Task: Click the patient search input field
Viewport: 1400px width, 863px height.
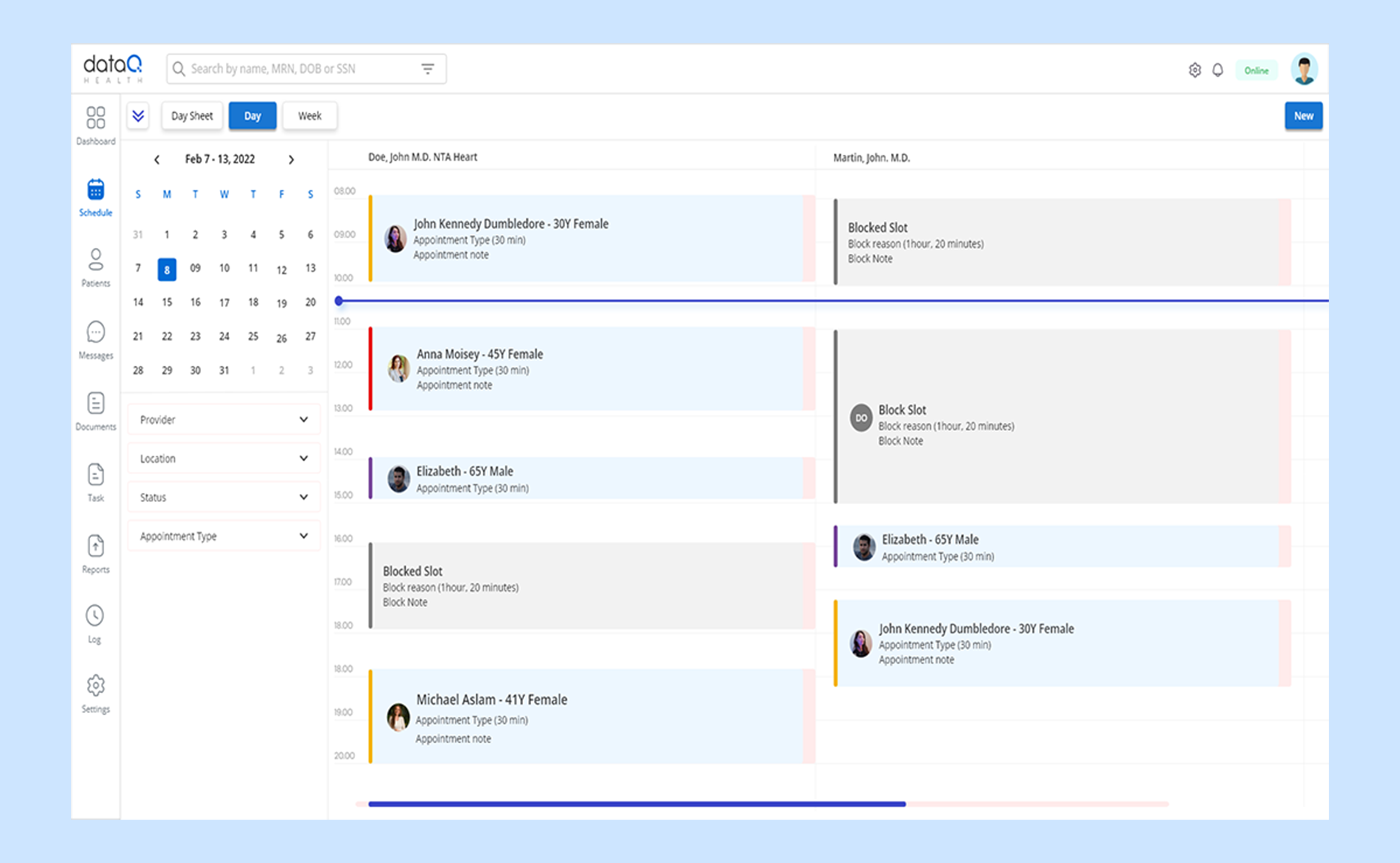Action: [297, 69]
